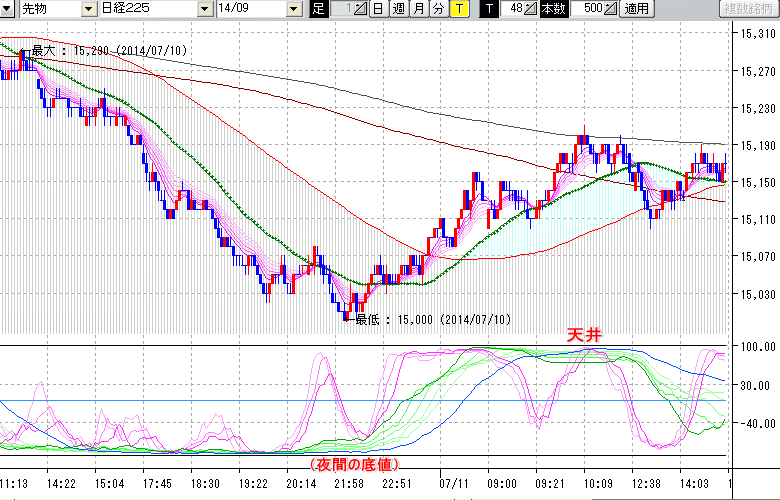This screenshot has height=500, width=780.
Task: Switch to 分 minute timeframe
Action: [x=438, y=9]
